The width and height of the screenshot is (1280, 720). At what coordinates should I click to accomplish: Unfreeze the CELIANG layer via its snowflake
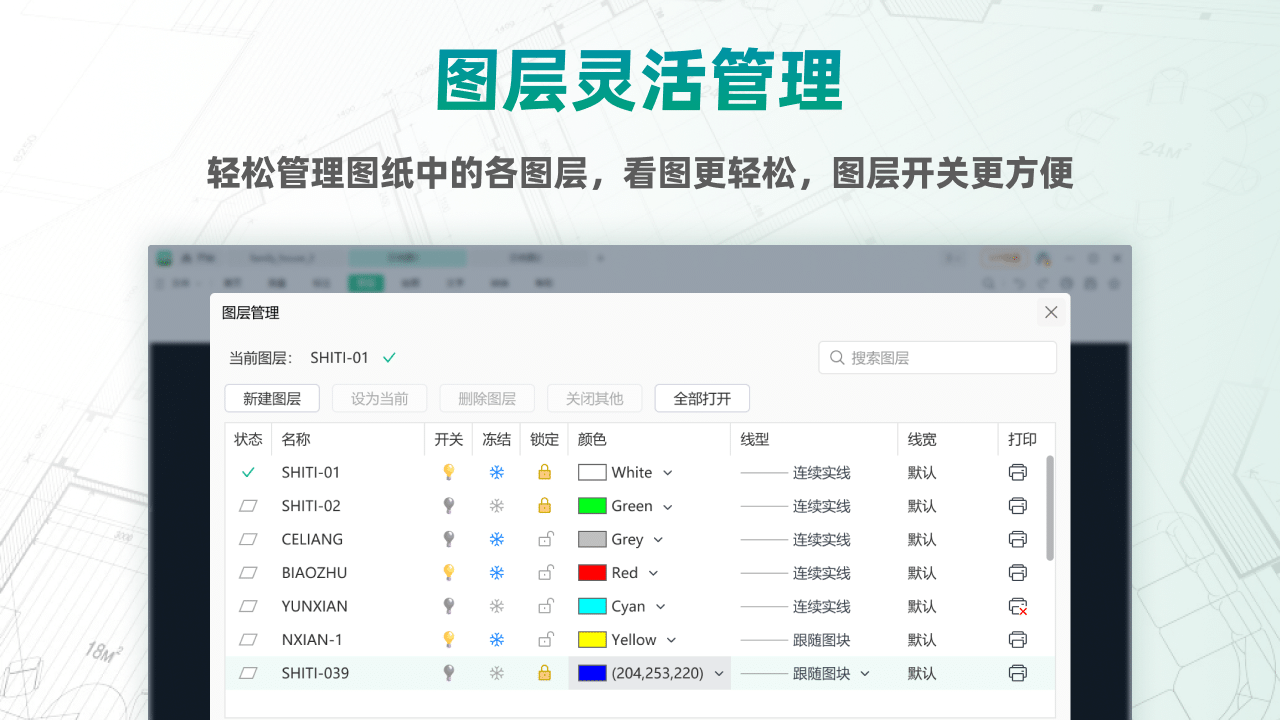pyautogui.click(x=496, y=539)
